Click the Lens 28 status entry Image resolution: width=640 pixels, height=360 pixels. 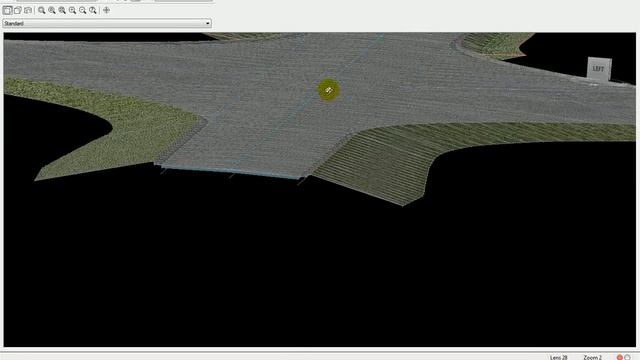click(558, 358)
